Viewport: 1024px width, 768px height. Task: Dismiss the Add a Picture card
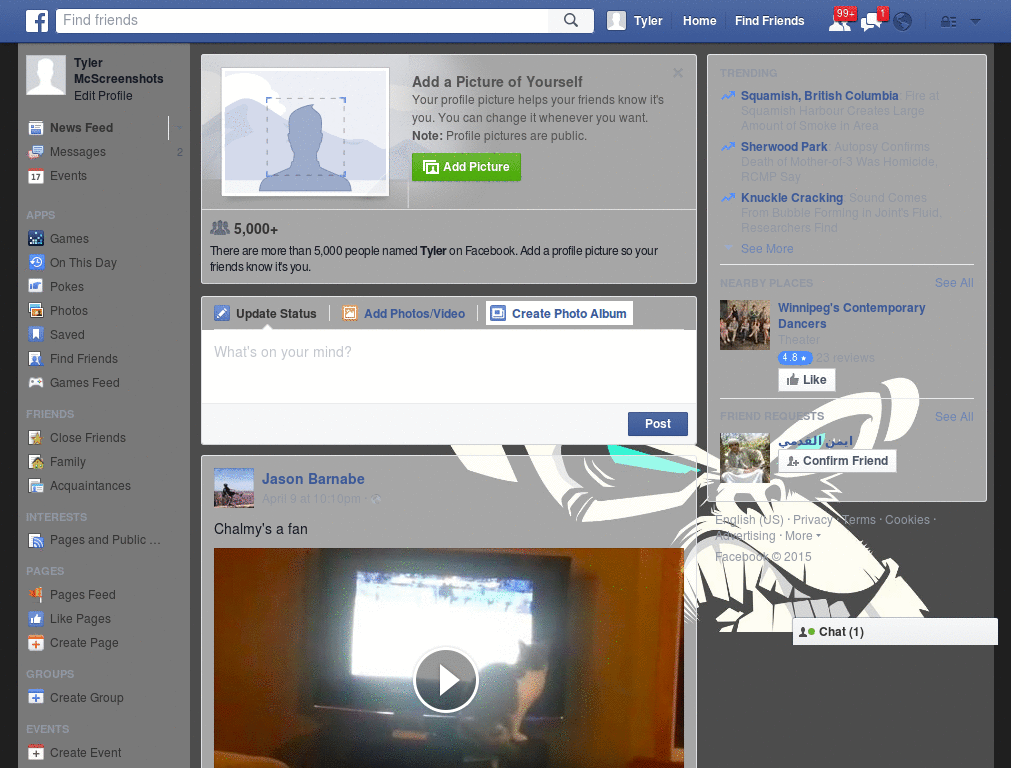tap(678, 73)
